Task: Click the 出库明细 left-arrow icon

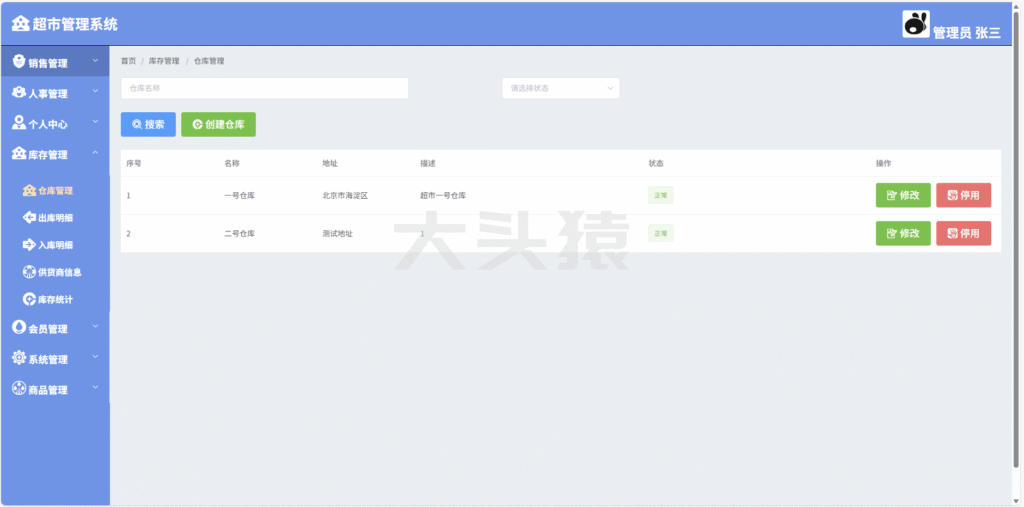Action: pyautogui.click(x=29, y=218)
